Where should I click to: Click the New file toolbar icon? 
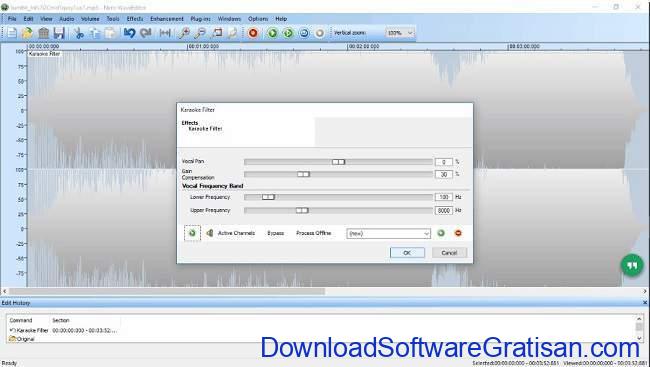point(12,33)
